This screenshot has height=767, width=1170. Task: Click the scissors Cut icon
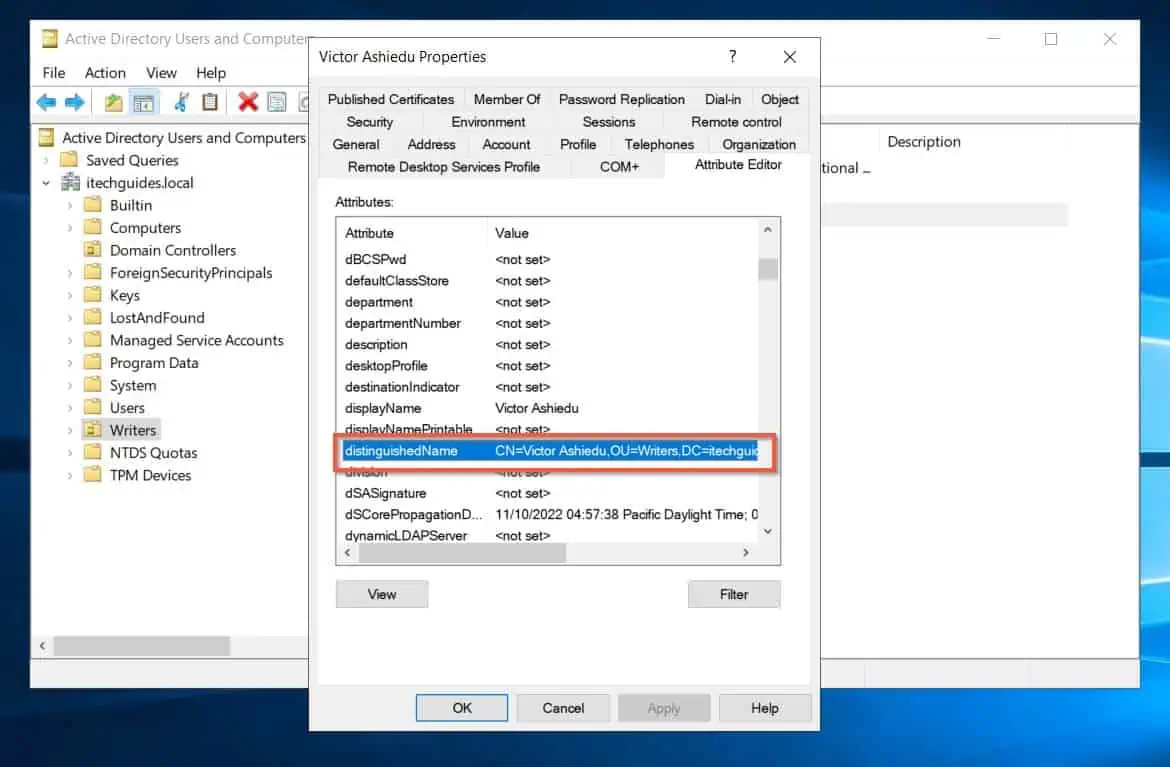tap(181, 102)
